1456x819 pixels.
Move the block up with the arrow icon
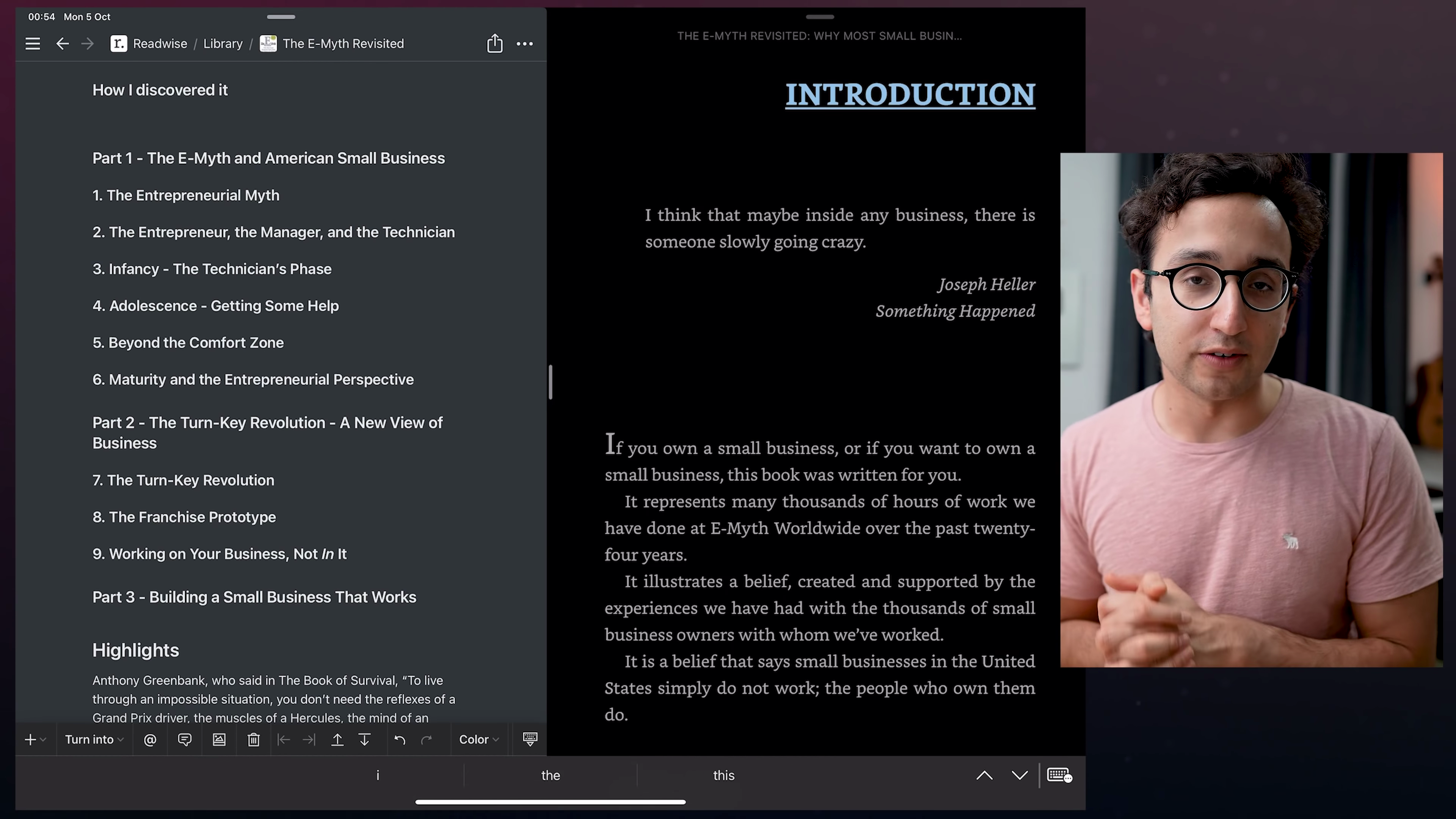tap(337, 739)
